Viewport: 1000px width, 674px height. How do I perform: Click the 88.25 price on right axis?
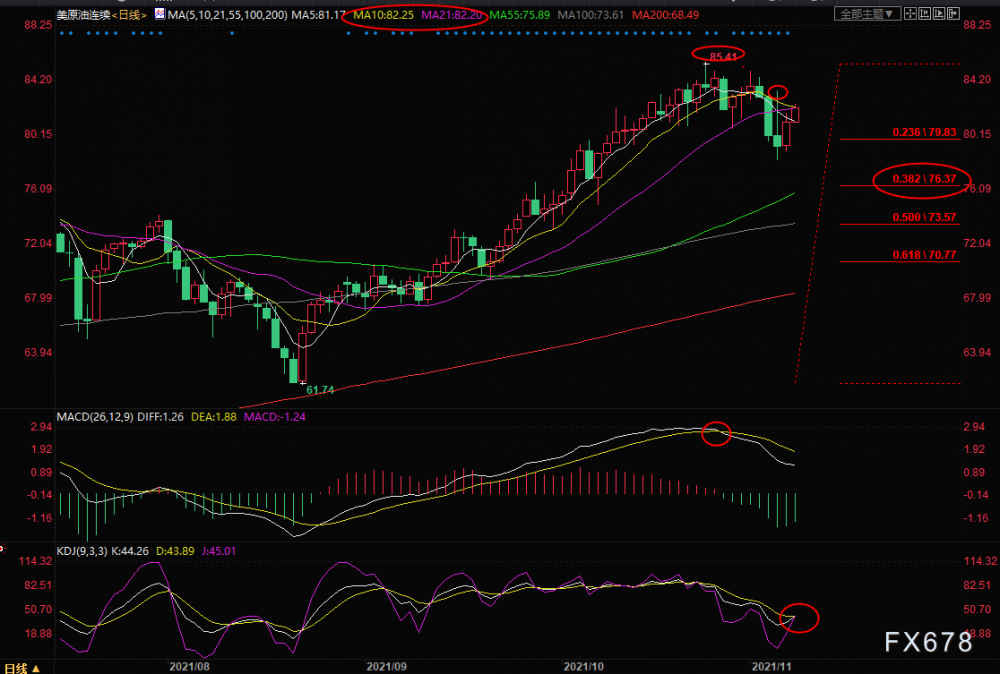[x=978, y=25]
